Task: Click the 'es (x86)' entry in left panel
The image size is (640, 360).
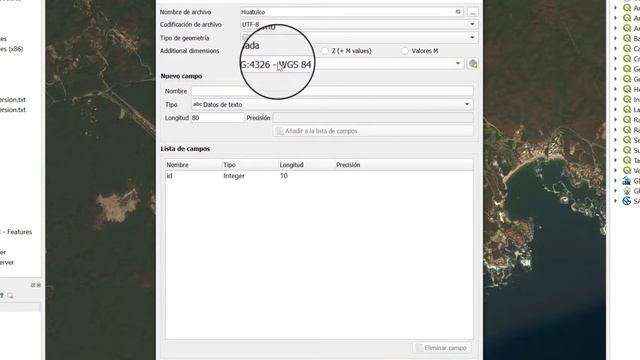Action: click(11, 49)
